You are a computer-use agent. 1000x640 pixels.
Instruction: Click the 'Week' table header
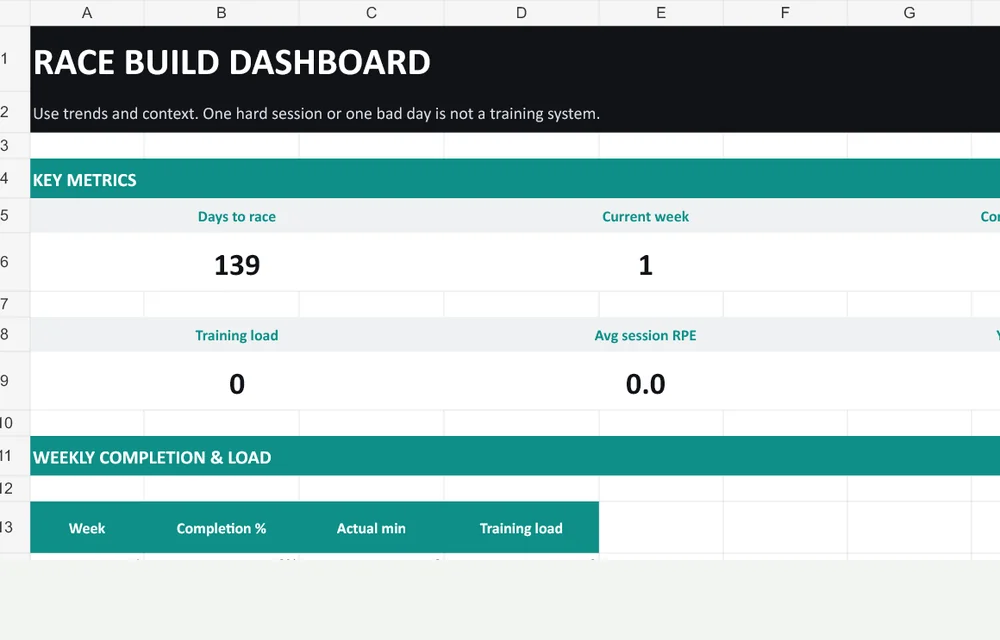pos(87,528)
